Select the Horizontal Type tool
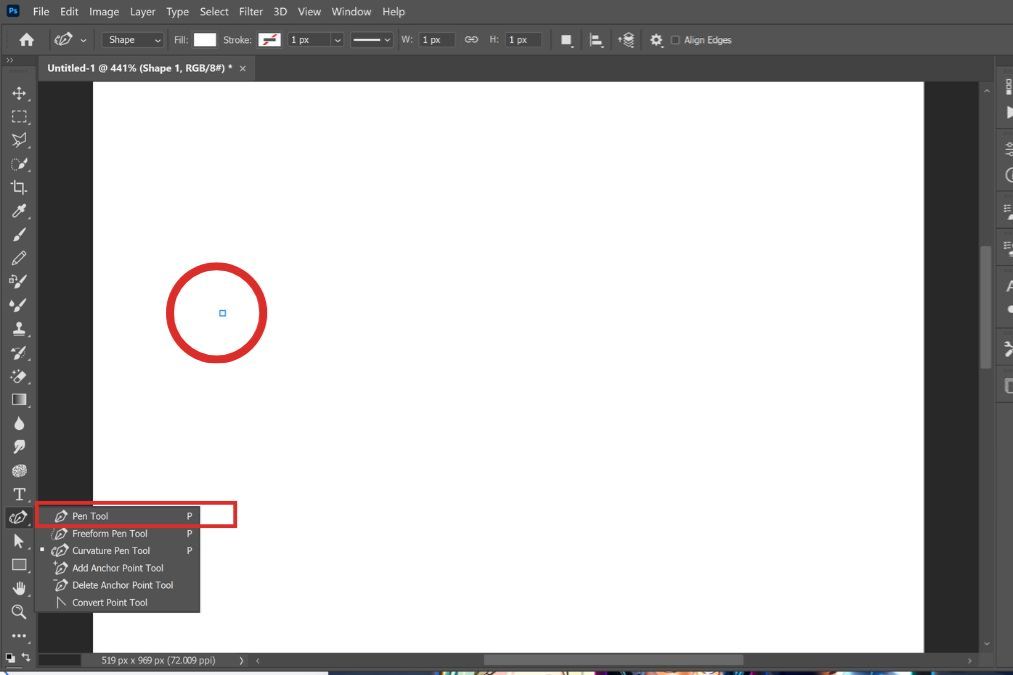 pos(18,494)
